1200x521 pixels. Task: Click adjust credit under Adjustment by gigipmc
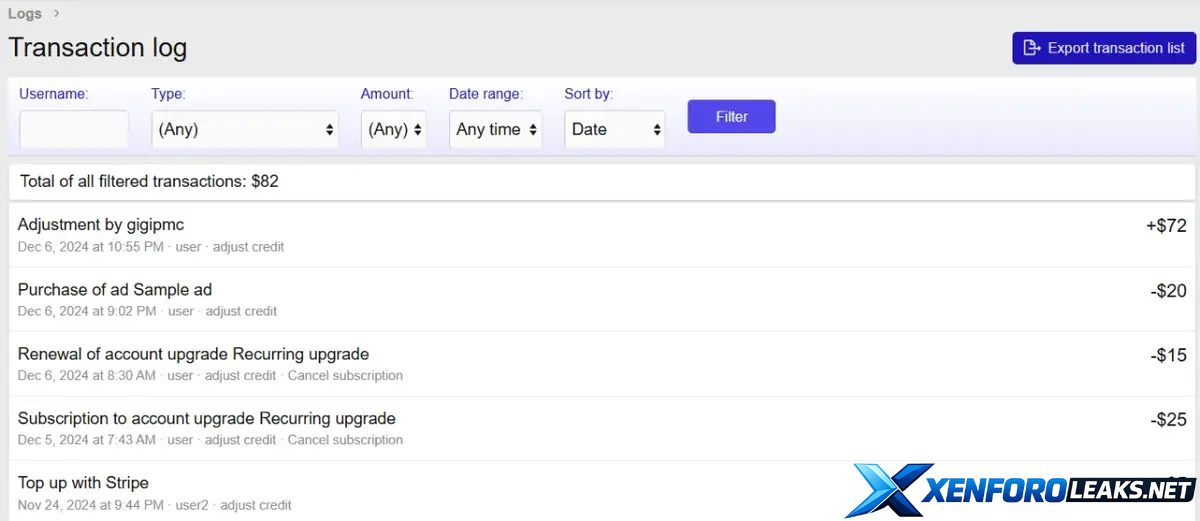[248, 247]
